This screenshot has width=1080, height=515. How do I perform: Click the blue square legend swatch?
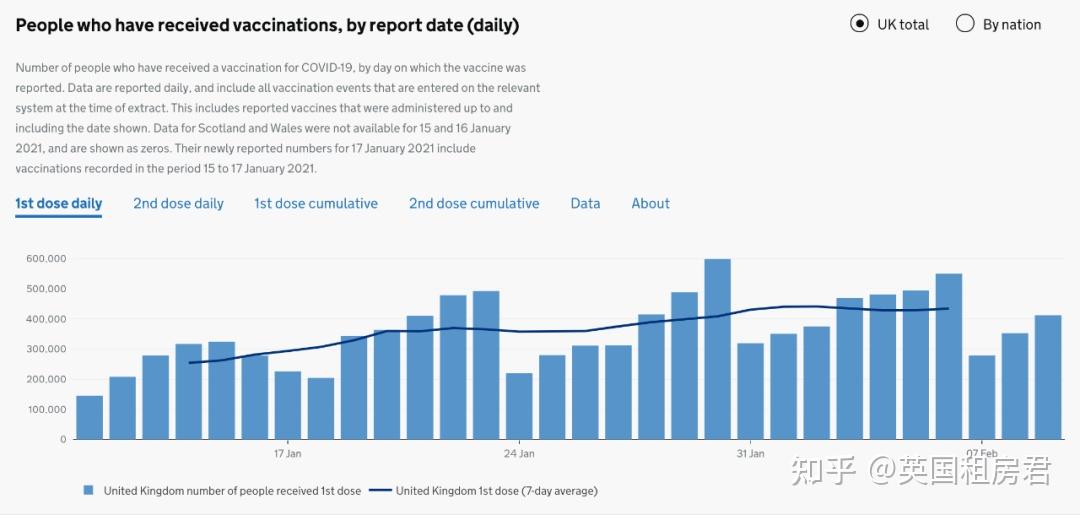click(x=88, y=490)
